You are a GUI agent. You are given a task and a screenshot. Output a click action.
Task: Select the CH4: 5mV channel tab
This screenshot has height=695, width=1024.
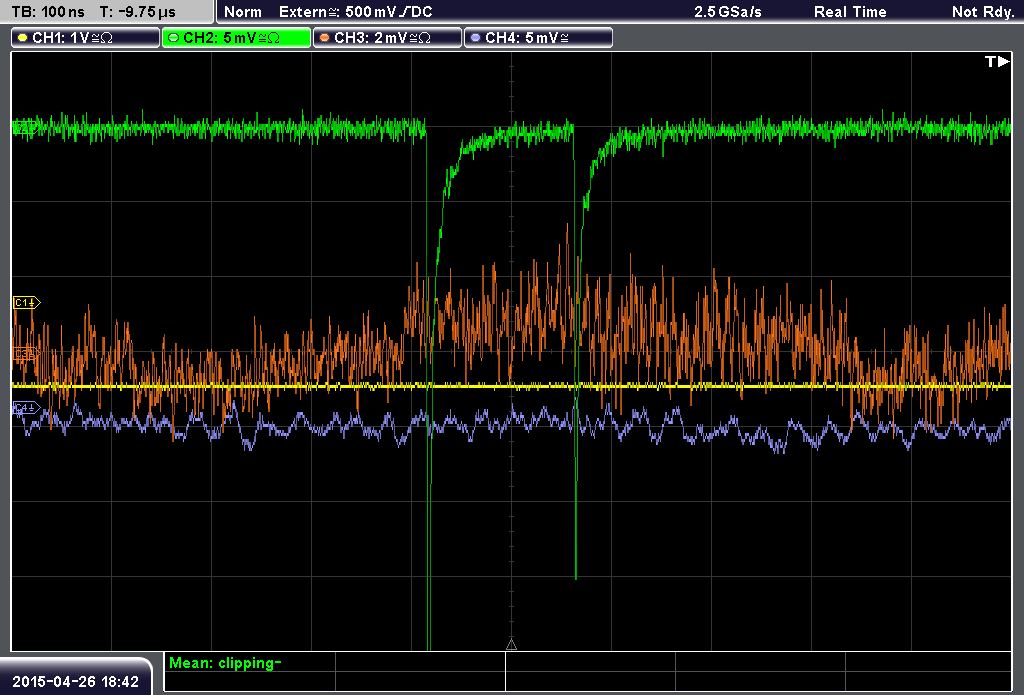click(x=538, y=38)
